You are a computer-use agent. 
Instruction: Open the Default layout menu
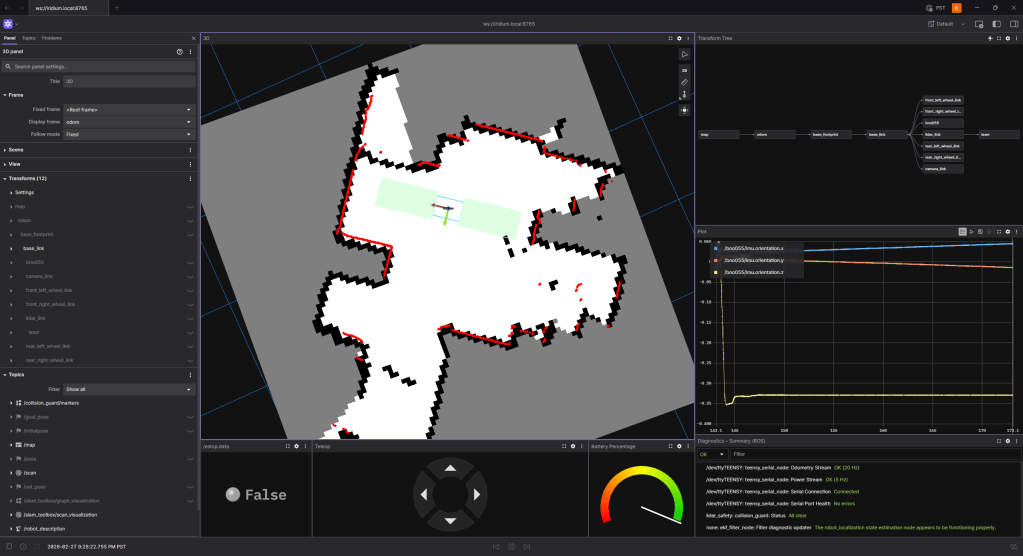coord(945,23)
